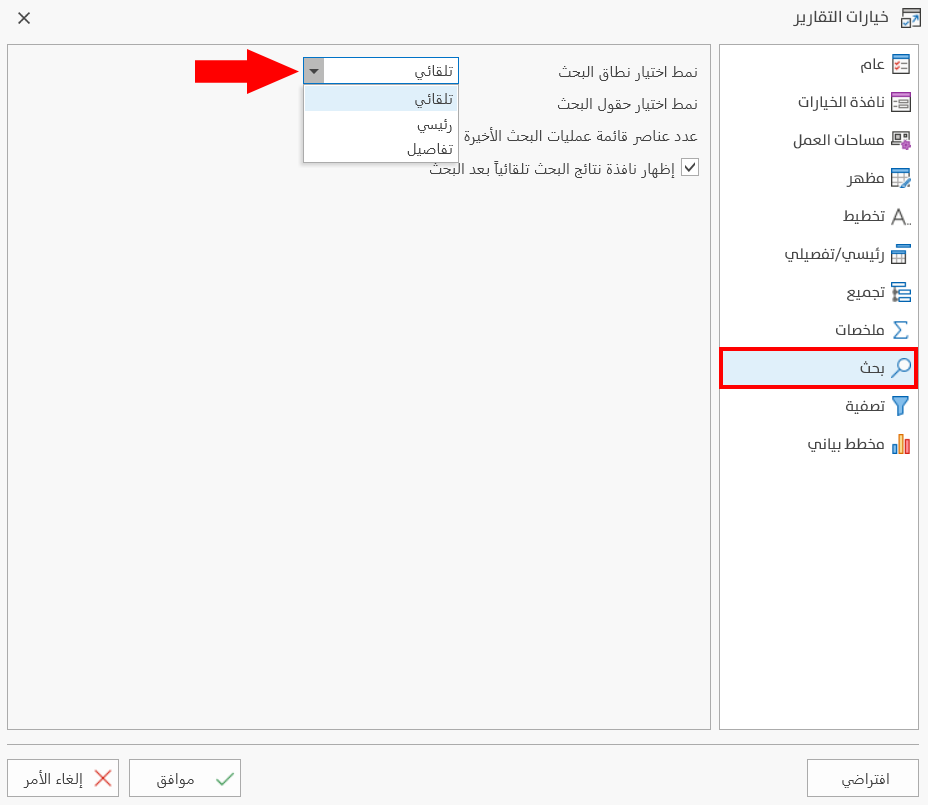Click the موافق button

(x=184, y=777)
